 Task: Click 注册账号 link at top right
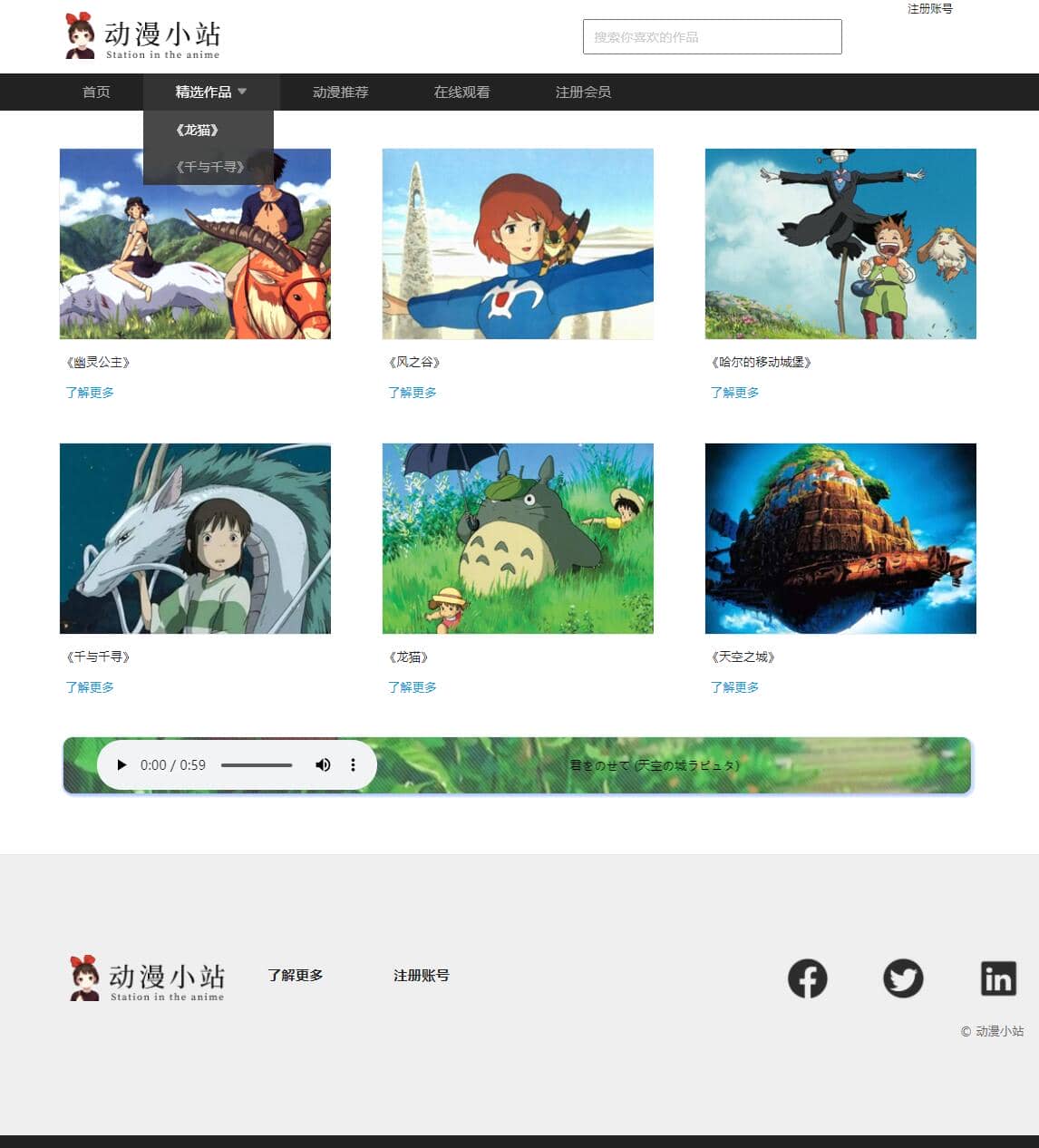[929, 9]
